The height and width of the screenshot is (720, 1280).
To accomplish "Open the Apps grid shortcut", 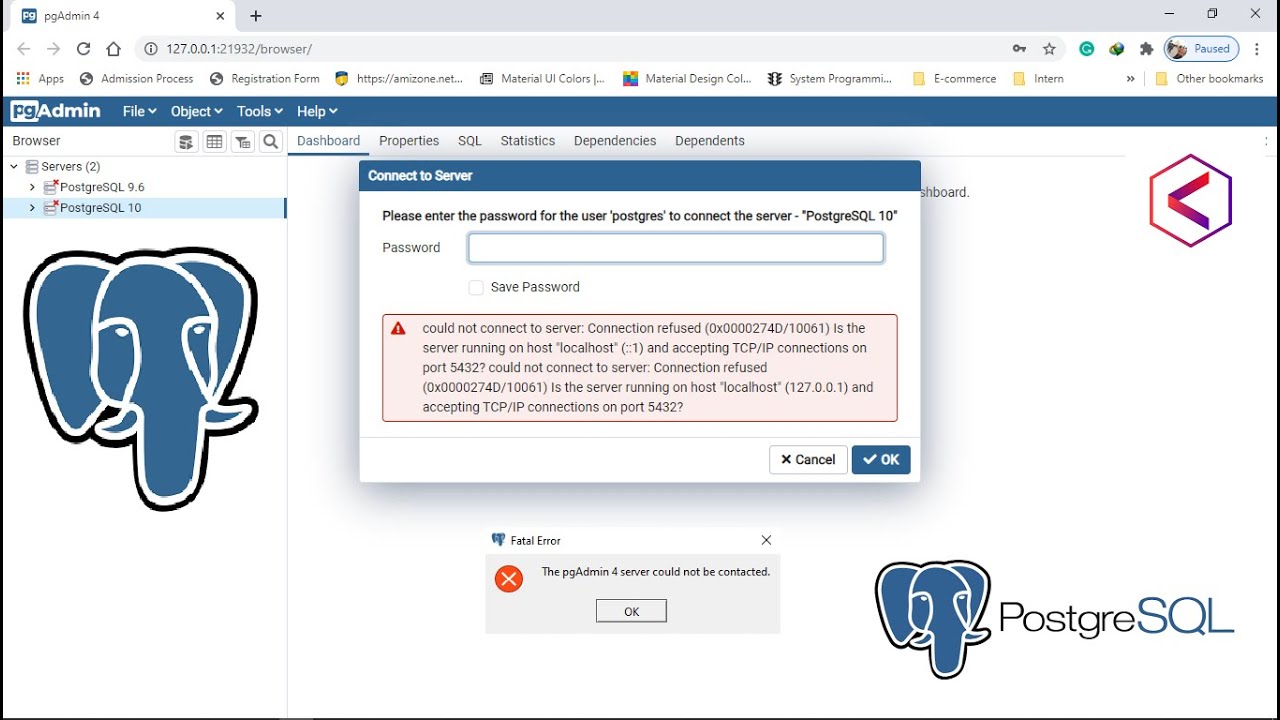I will pos(40,78).
